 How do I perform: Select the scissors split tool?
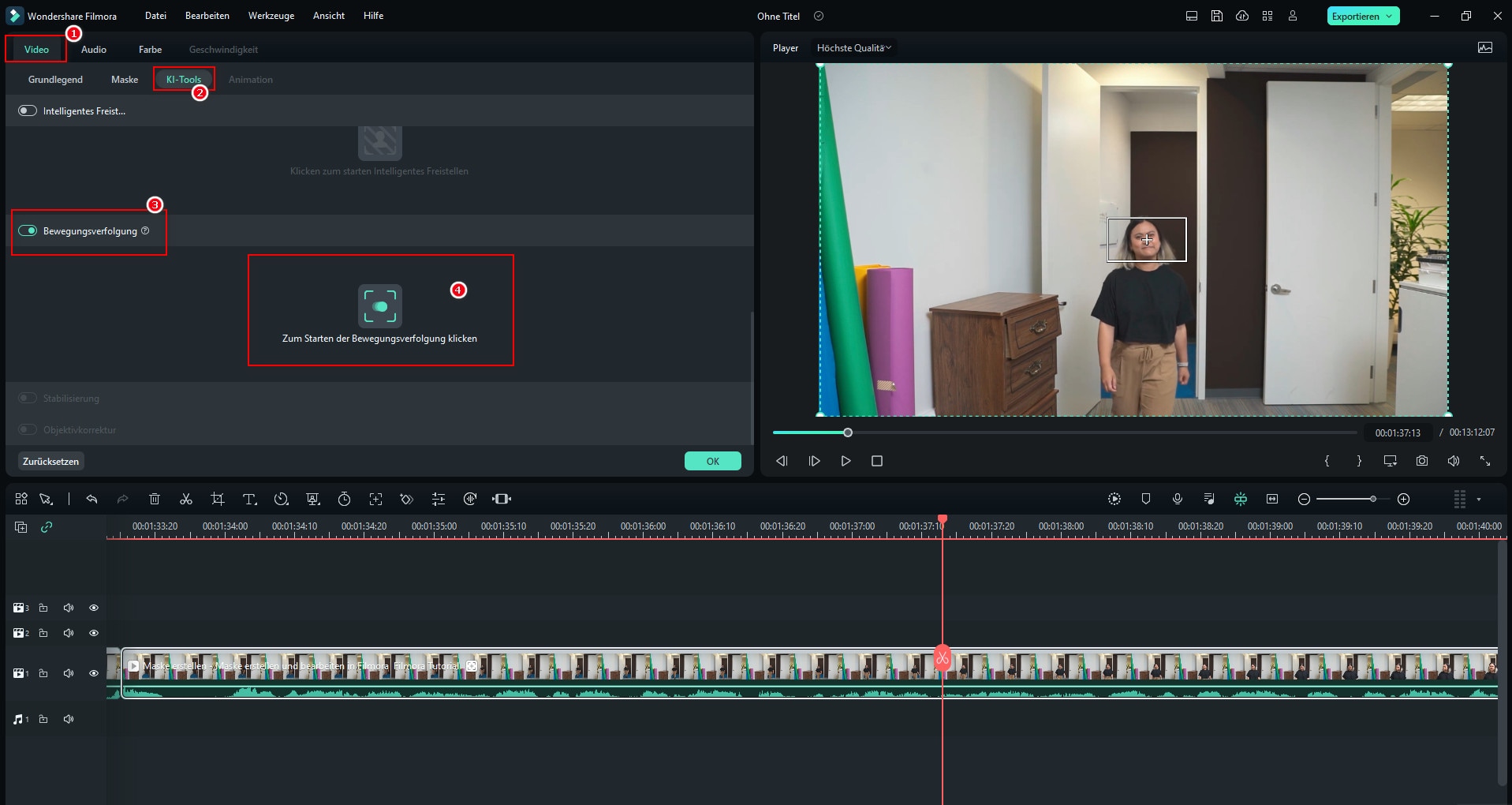[186, 499]
